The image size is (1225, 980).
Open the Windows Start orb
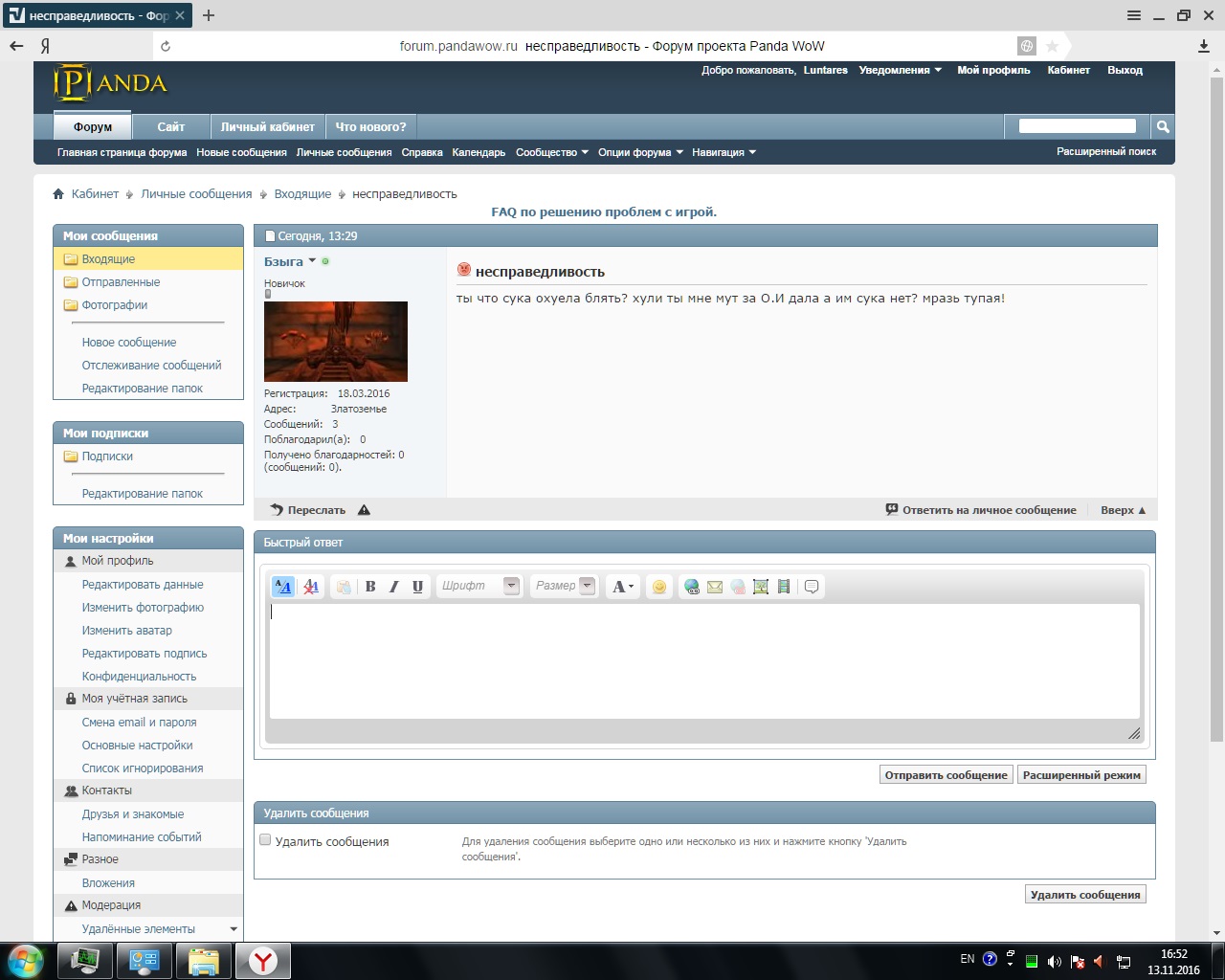[x=26, y=961]
